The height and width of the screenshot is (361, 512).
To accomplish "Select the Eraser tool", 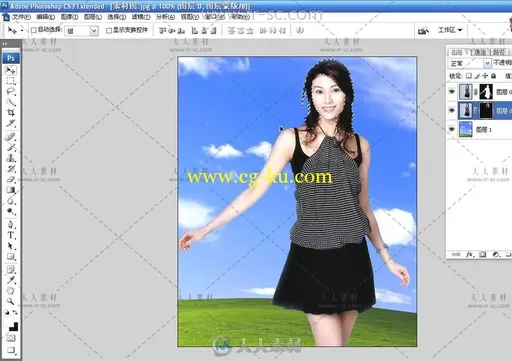I will (x=11, y=179).
